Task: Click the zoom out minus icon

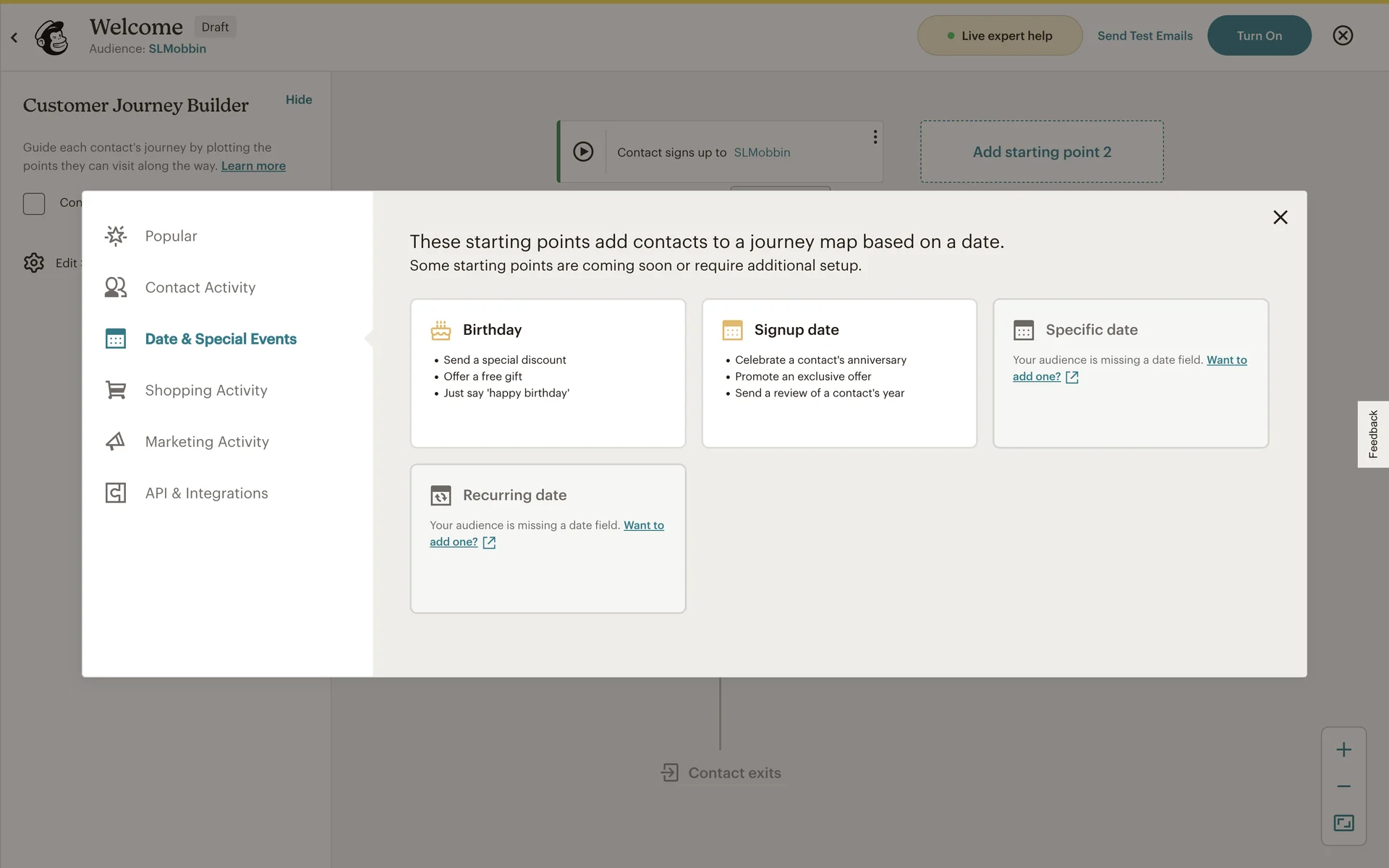Action: [1343, 786]
